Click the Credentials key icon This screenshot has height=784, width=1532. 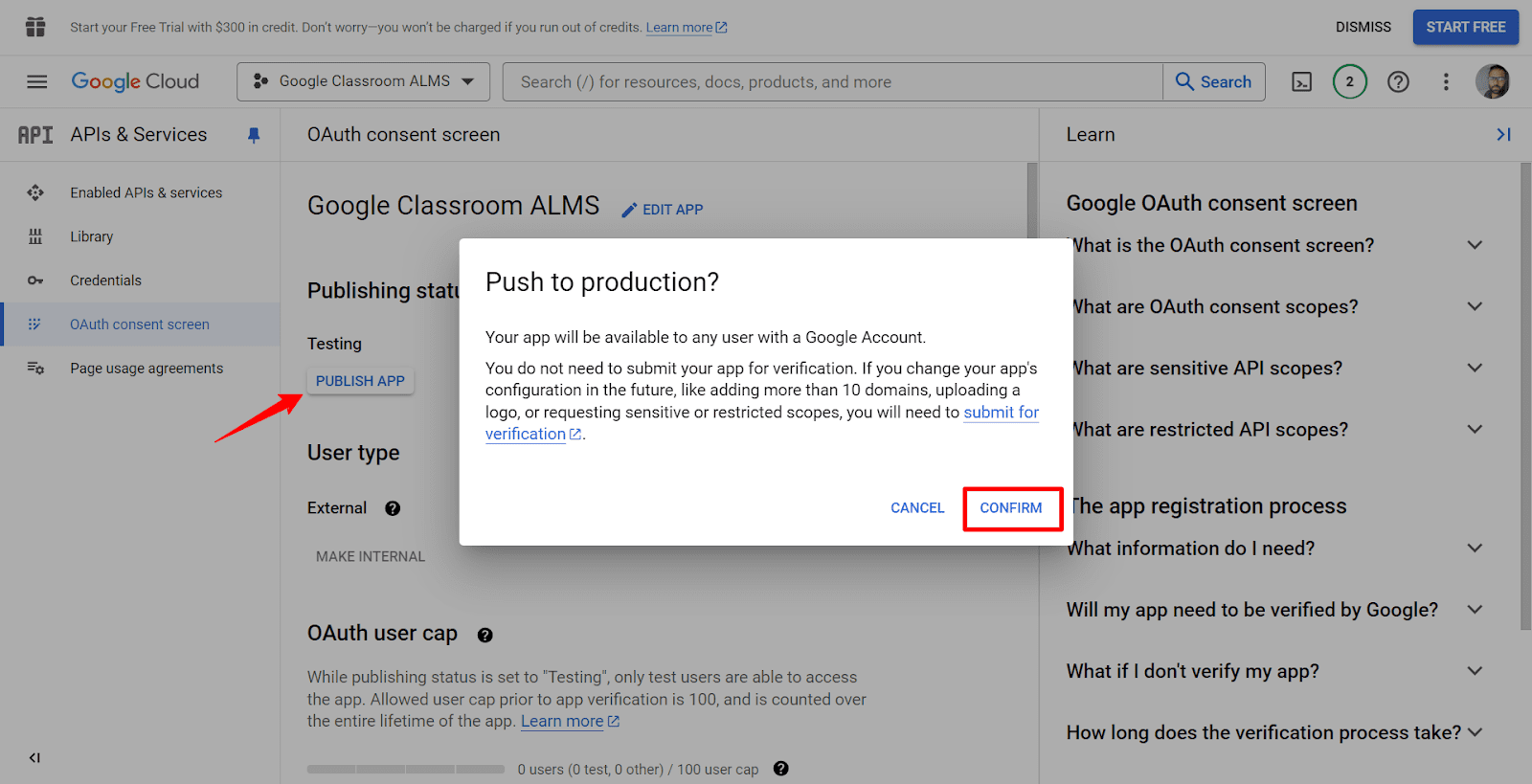pyautogui.click(x=35, y=280)
